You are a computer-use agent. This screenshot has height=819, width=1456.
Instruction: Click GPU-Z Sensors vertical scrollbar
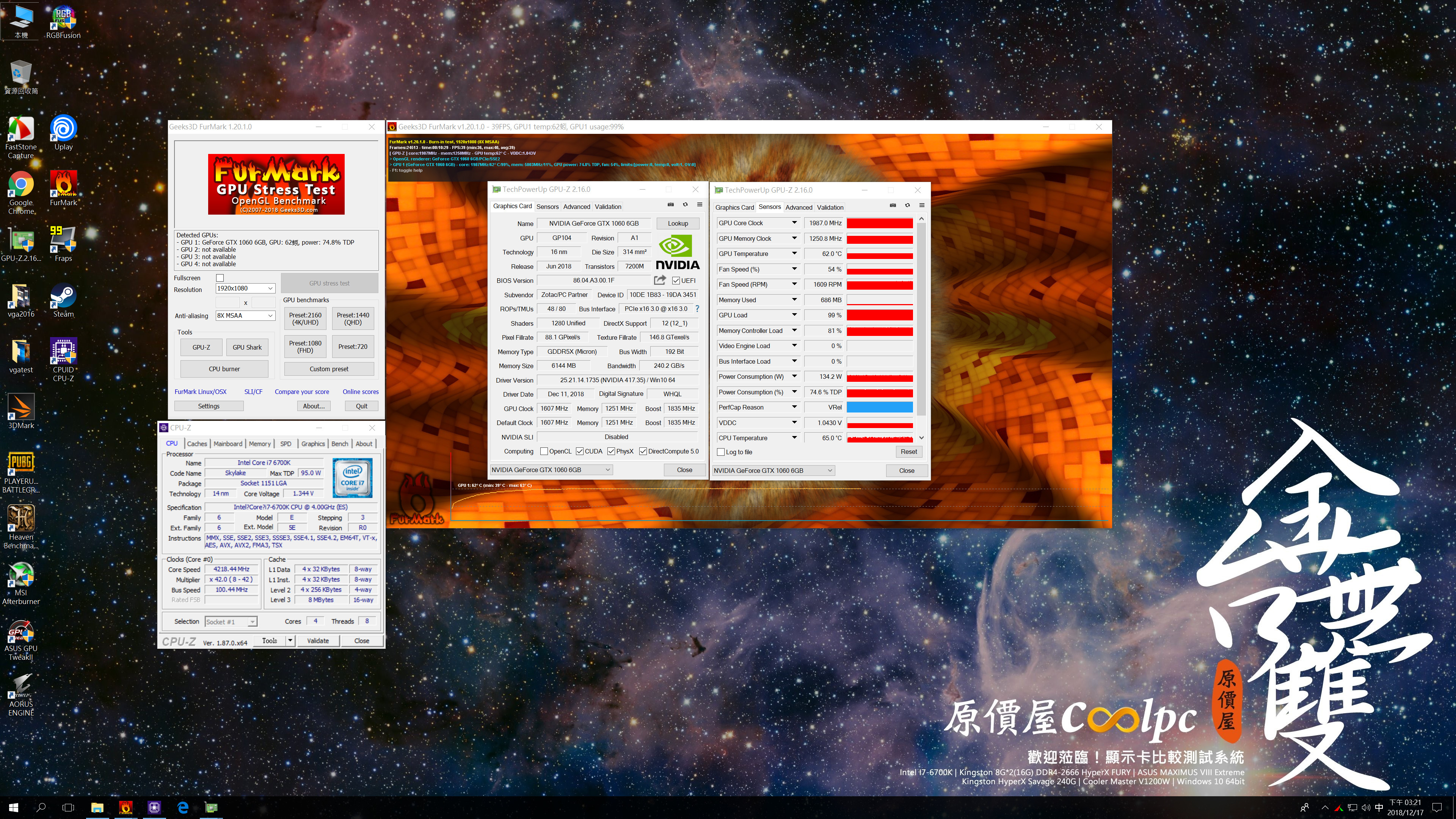[921, 319]
